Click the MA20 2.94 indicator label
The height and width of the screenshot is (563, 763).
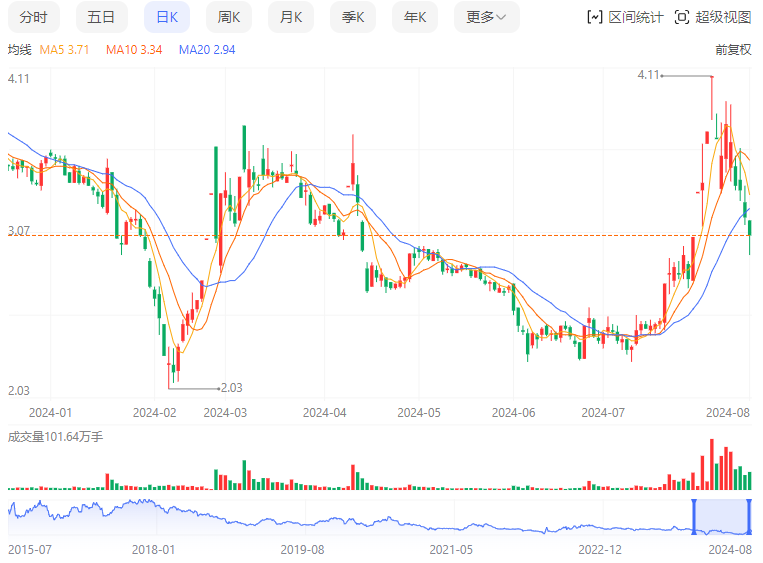[207, 50]
